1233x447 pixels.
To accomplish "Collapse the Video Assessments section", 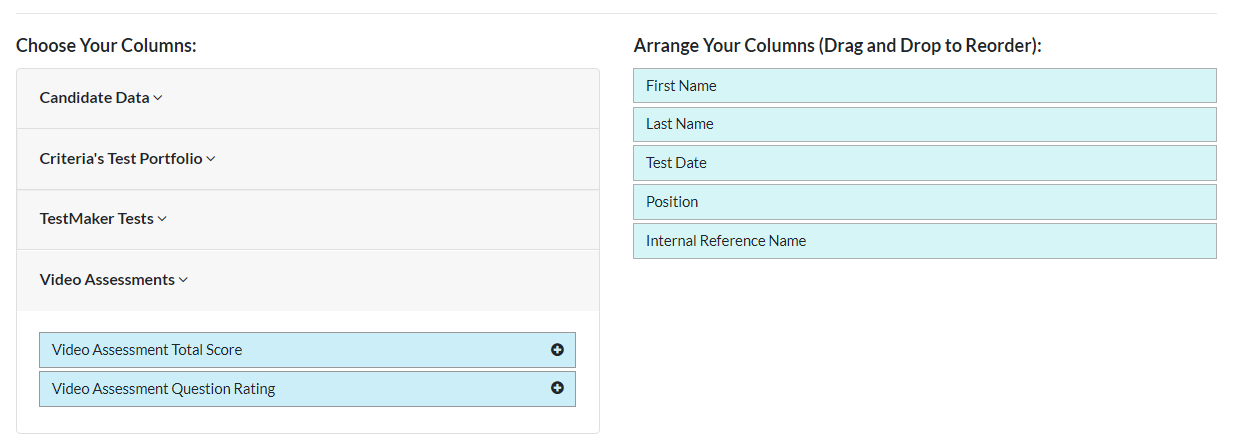I will point(308,280).
